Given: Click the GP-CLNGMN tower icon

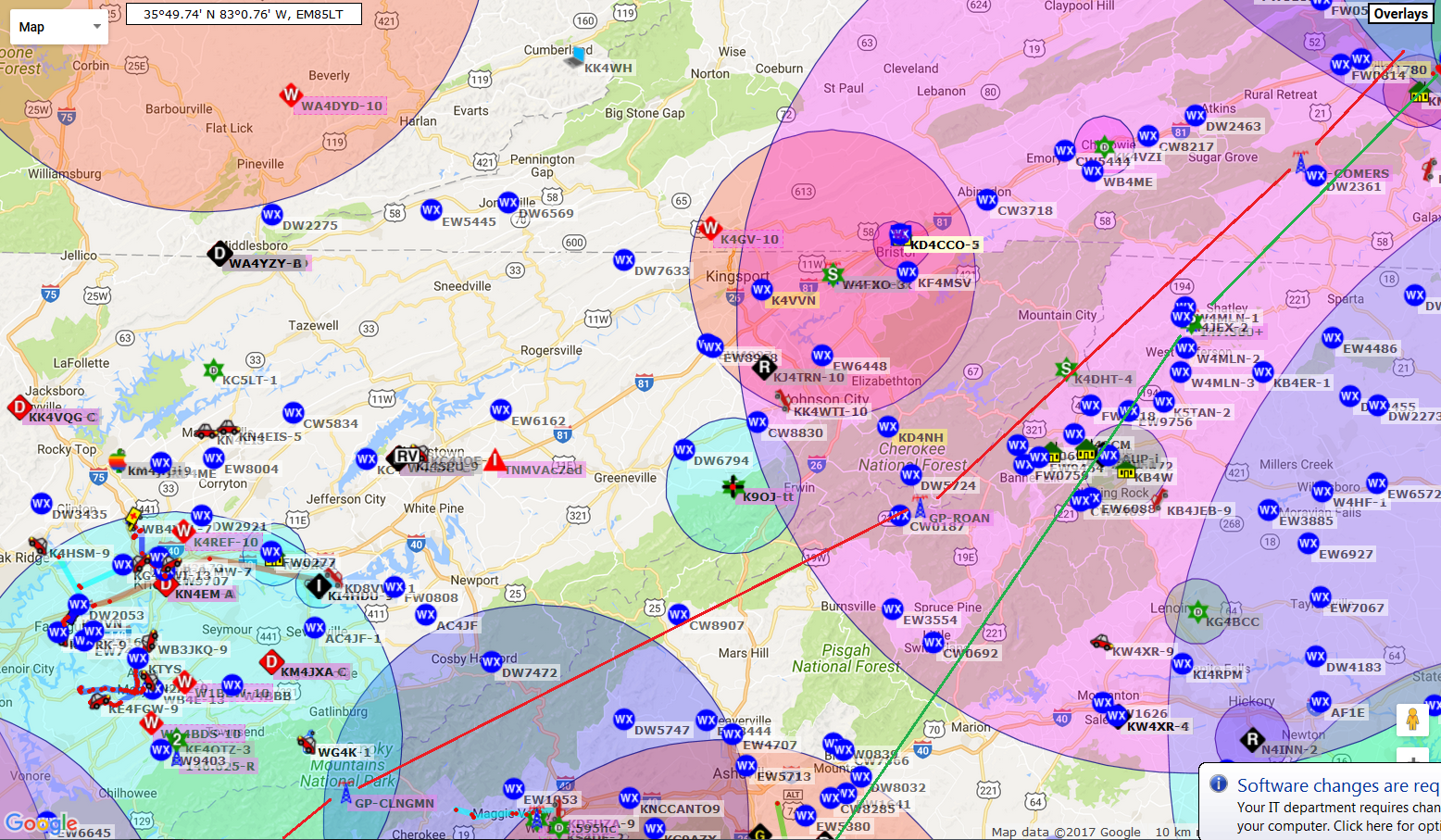Looking at the screenshot, I should click(x=345, y=793).
